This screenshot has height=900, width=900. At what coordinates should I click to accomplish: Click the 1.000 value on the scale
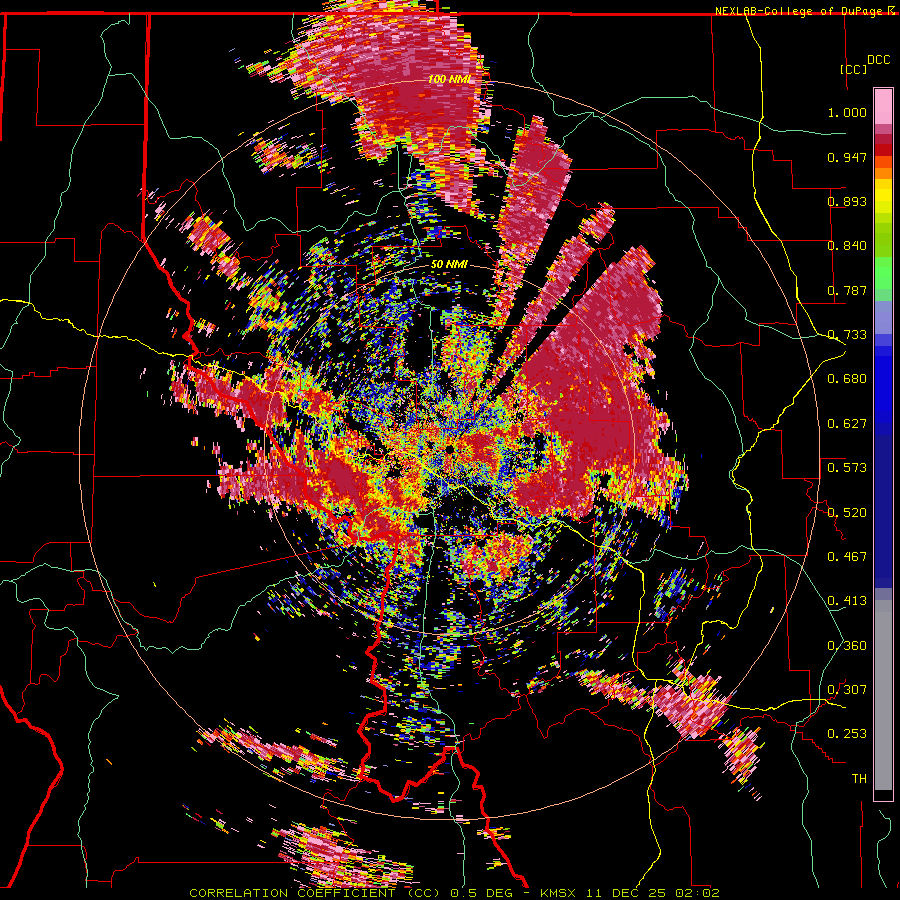pos(847,112)
